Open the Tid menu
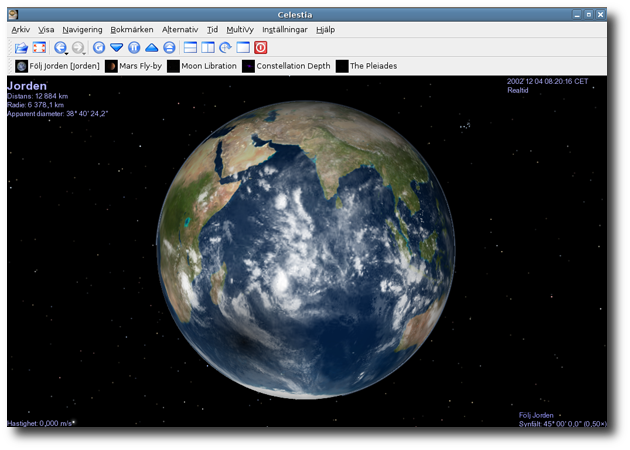 [213, 30]
